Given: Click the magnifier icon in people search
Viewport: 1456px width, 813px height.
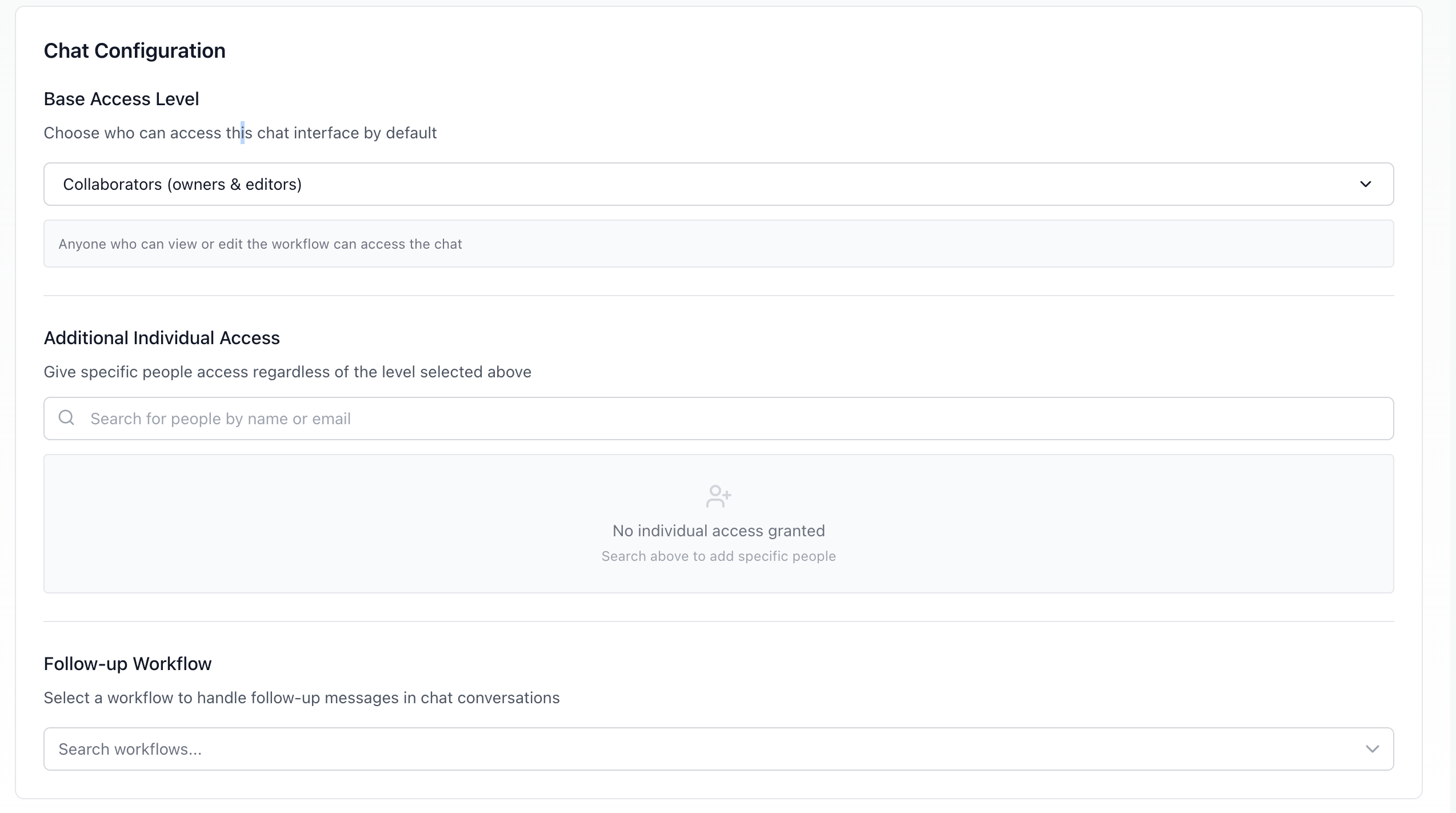Looking at the screenshot, I should (66, 418).
